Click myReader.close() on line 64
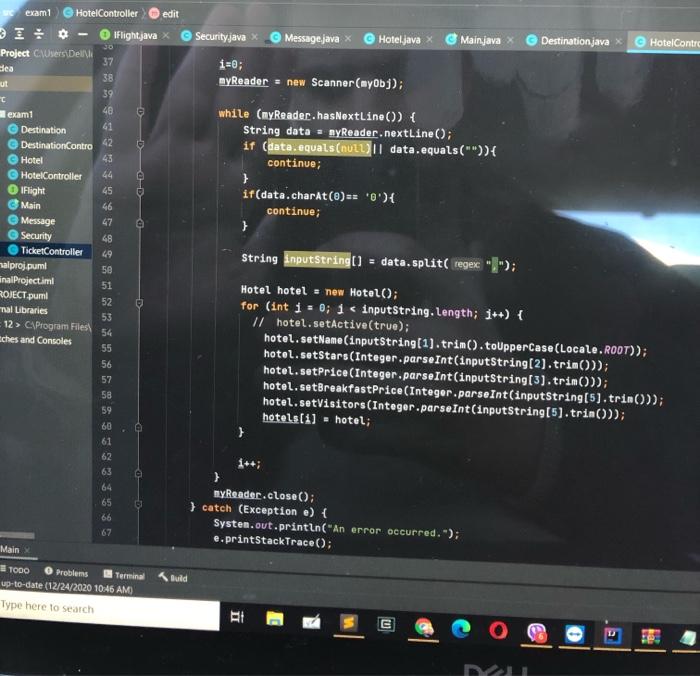 coord(263,495)
